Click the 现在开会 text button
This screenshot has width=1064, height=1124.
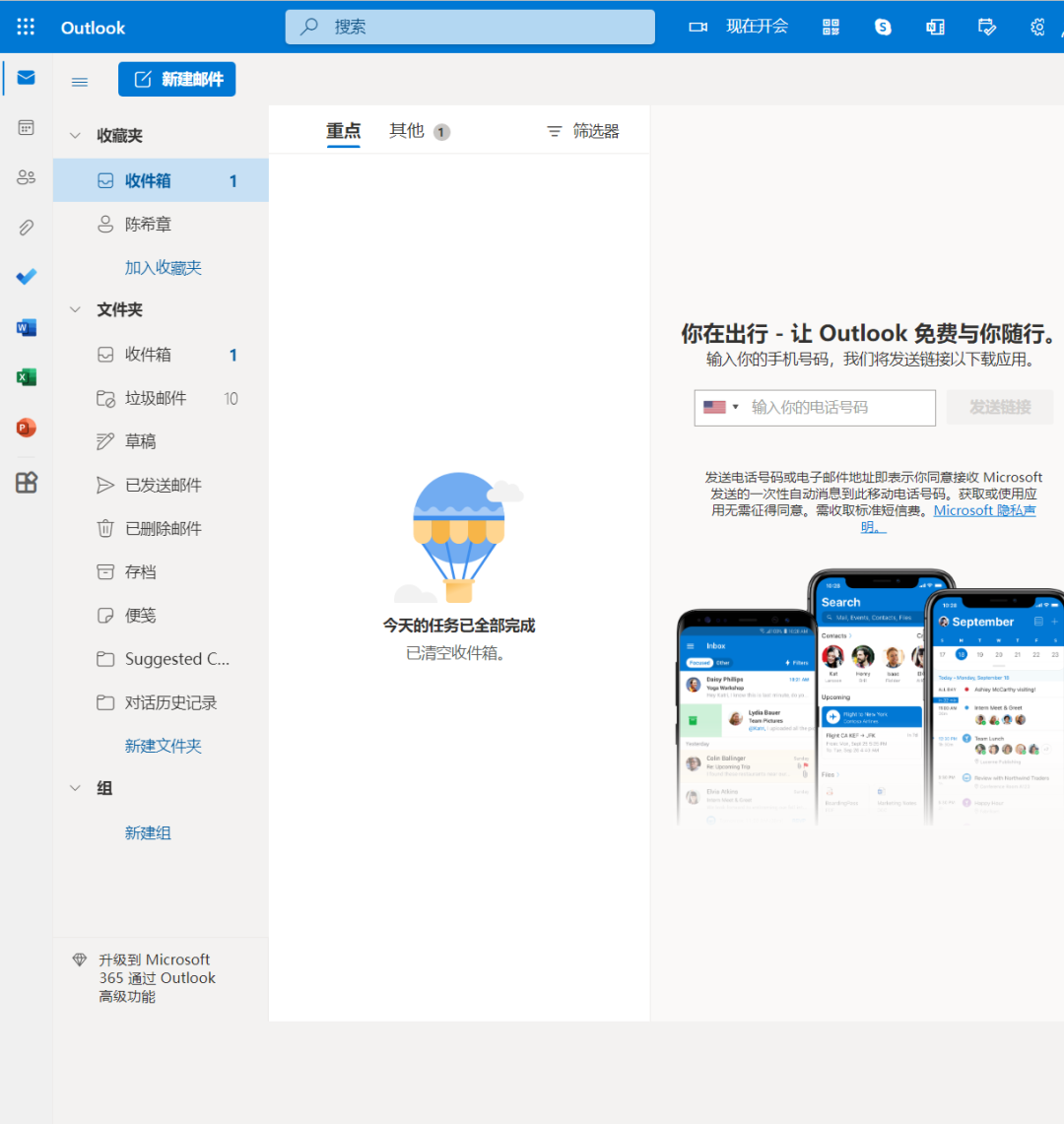click(758, 28)
